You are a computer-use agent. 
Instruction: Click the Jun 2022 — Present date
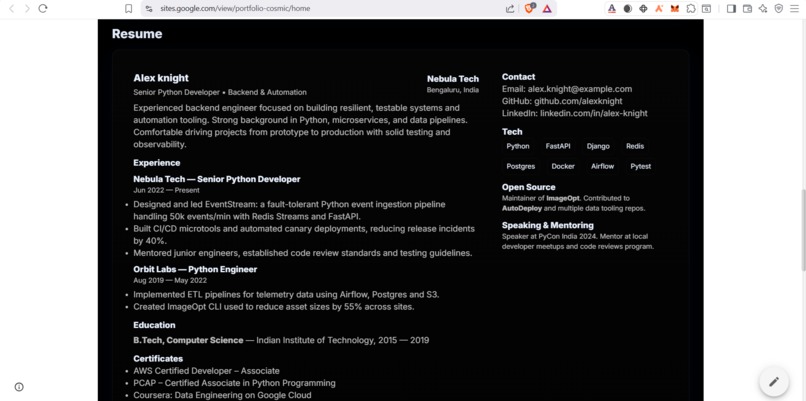click(x=167, y=190)
